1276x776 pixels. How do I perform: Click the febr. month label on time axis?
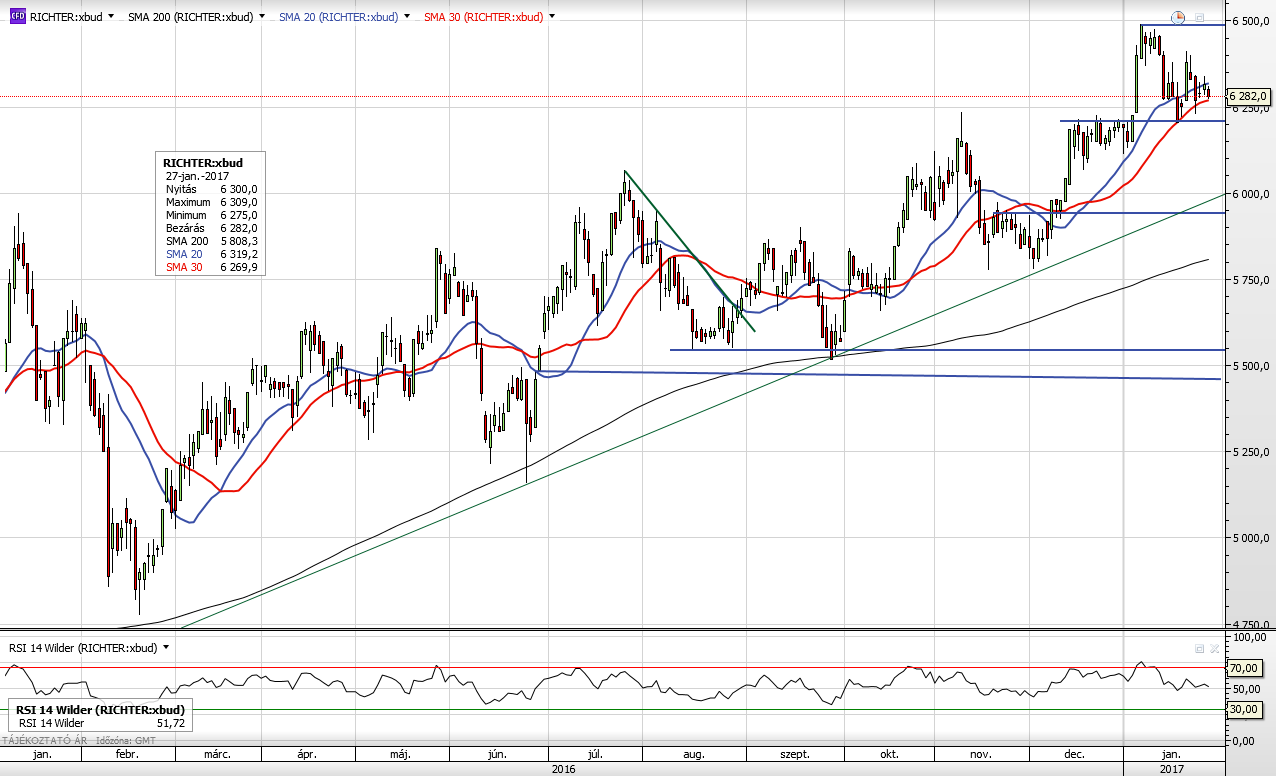coord(127,754)
